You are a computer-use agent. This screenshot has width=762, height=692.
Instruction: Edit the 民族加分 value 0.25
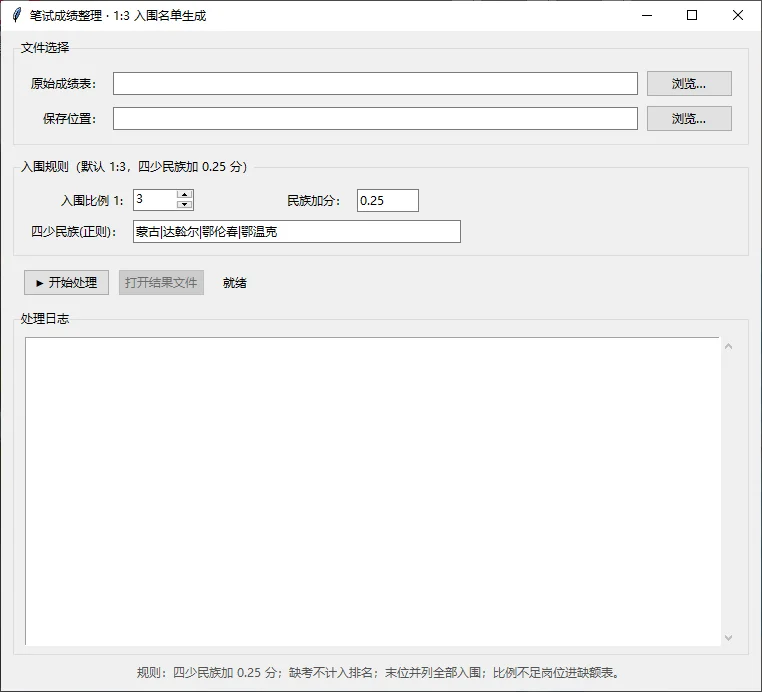point(388,200)
